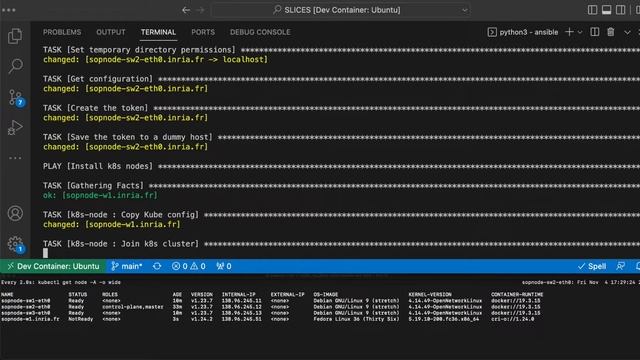The width and height of the screenshot is (640, 360).
Task: Open the feedback icon in status bar
Action: (x=620, y=266)
